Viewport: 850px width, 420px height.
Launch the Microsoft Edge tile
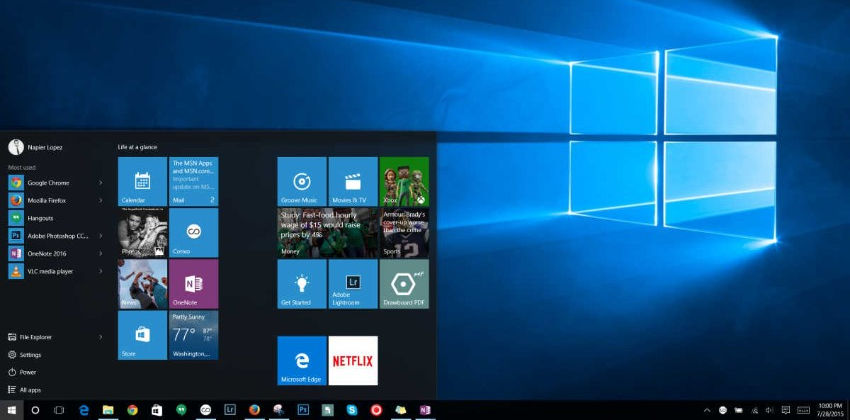pyautogui.click(x=301, y=360)
